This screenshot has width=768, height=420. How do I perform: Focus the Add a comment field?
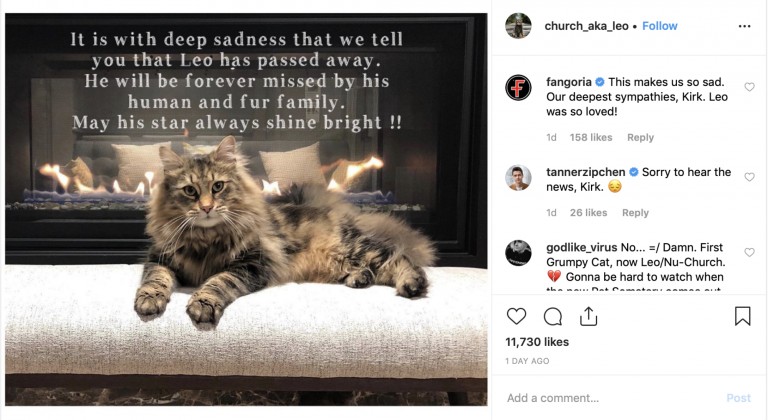[612, 398]
